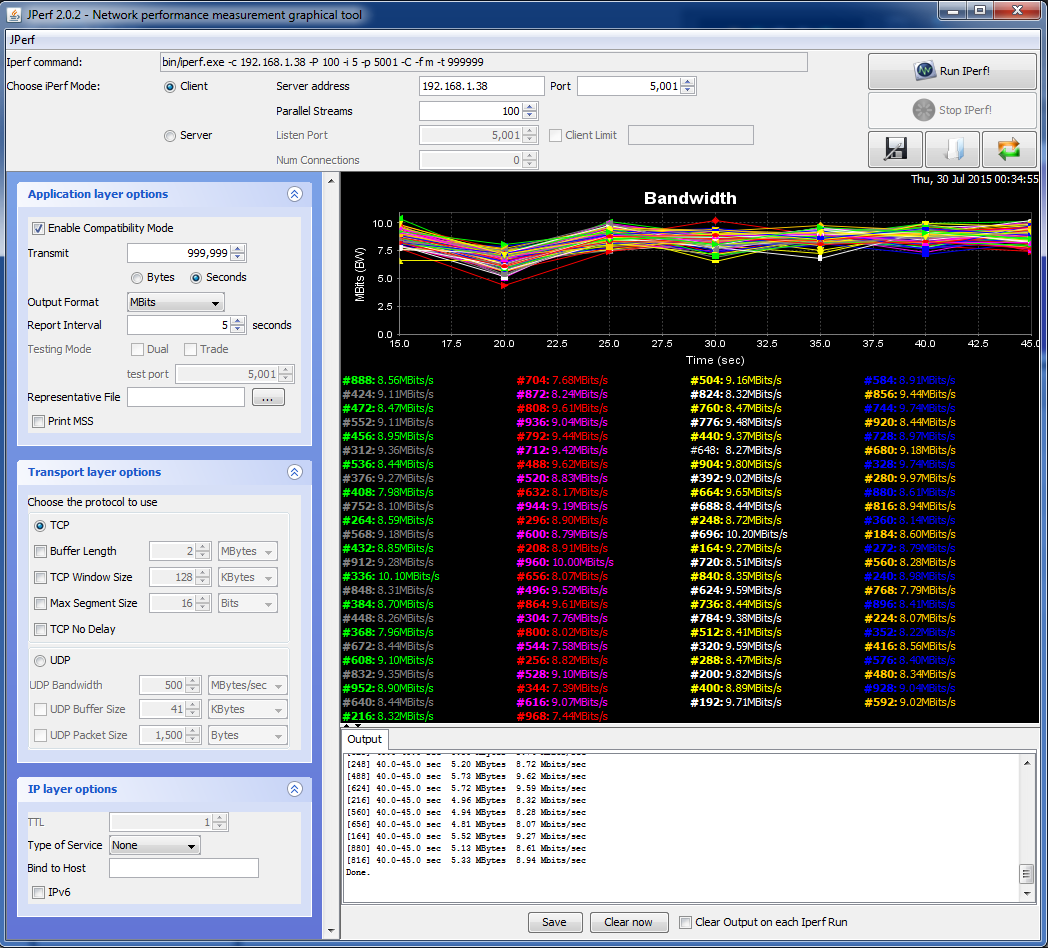Click the Clear now button
This screenshot has width=1048, height=948.
[x=629, y=922]
